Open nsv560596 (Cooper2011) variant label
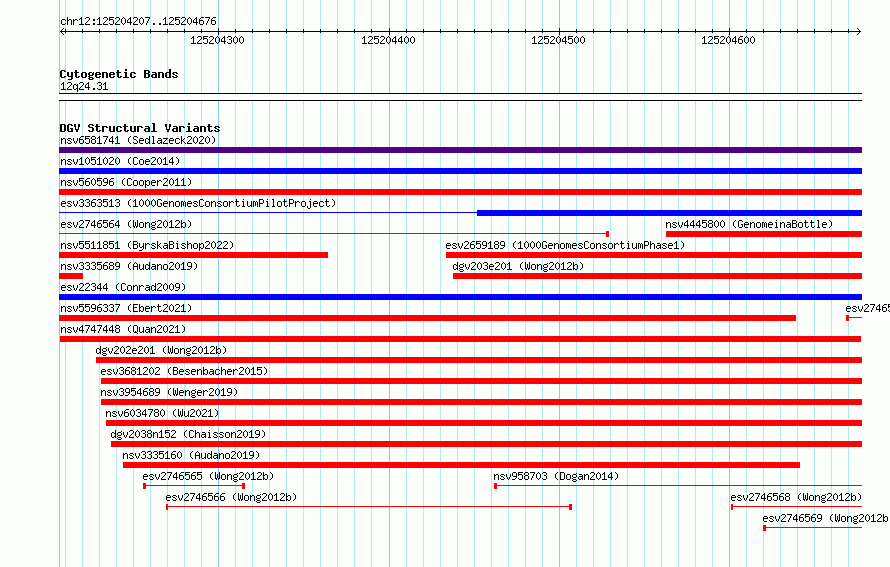This screenshot has width=890, height=567. tap(126, 182)
